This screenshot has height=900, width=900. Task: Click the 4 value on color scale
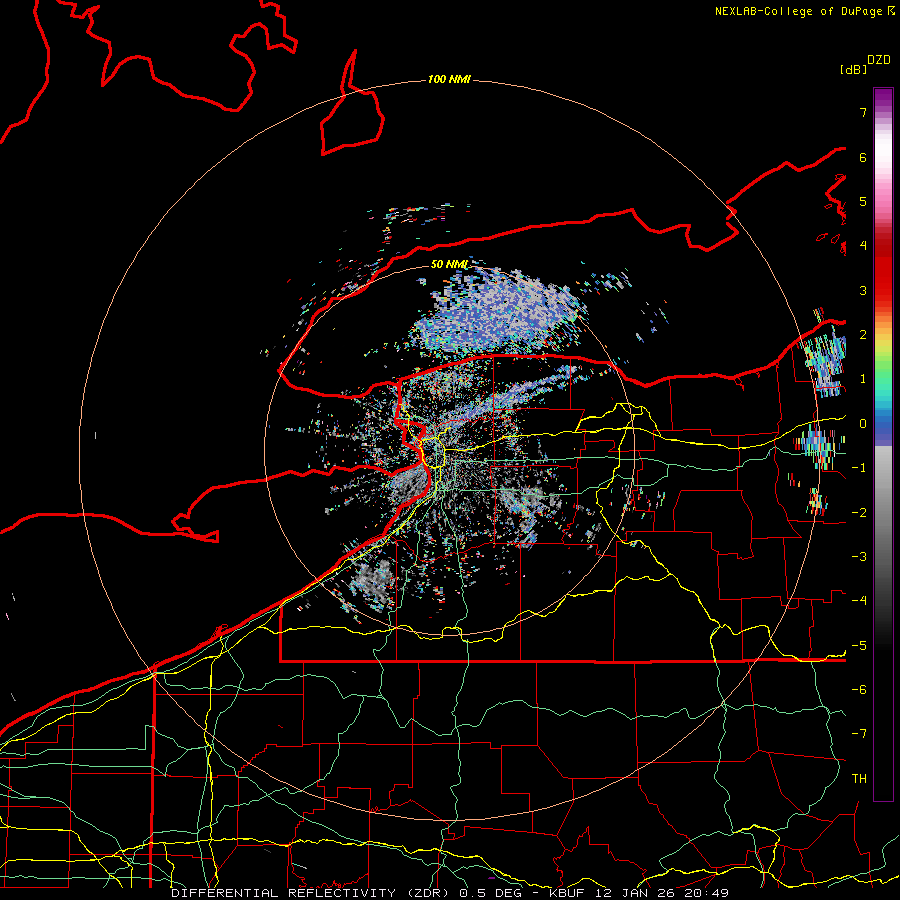tap(863, 246)
